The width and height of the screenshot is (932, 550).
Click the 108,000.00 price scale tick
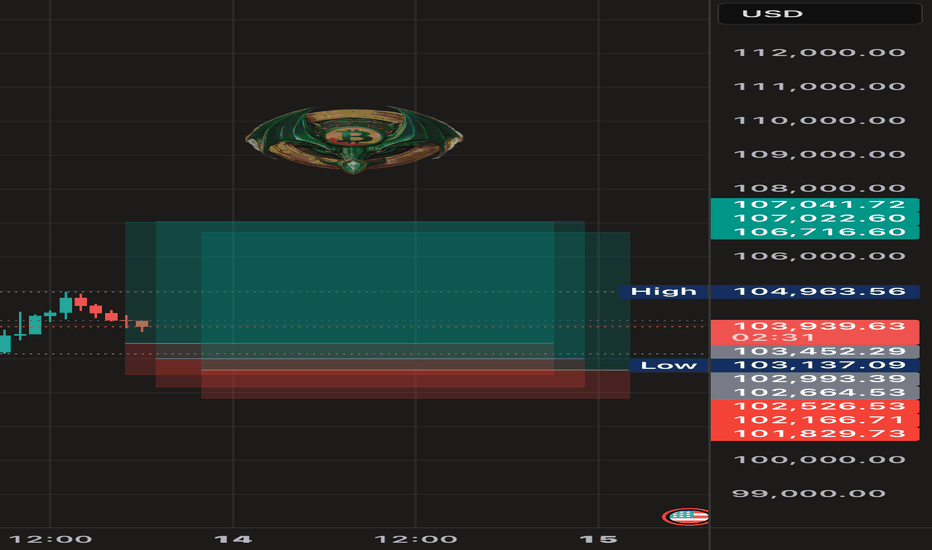click(820, 188)
